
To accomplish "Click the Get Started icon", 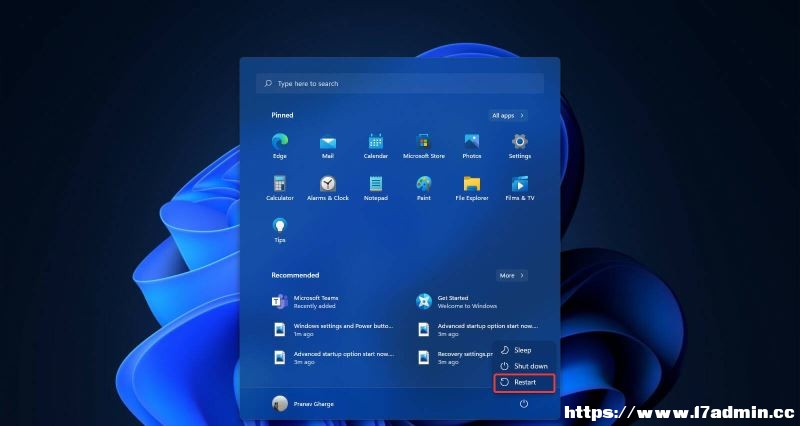I will click(x=423, y=302).
